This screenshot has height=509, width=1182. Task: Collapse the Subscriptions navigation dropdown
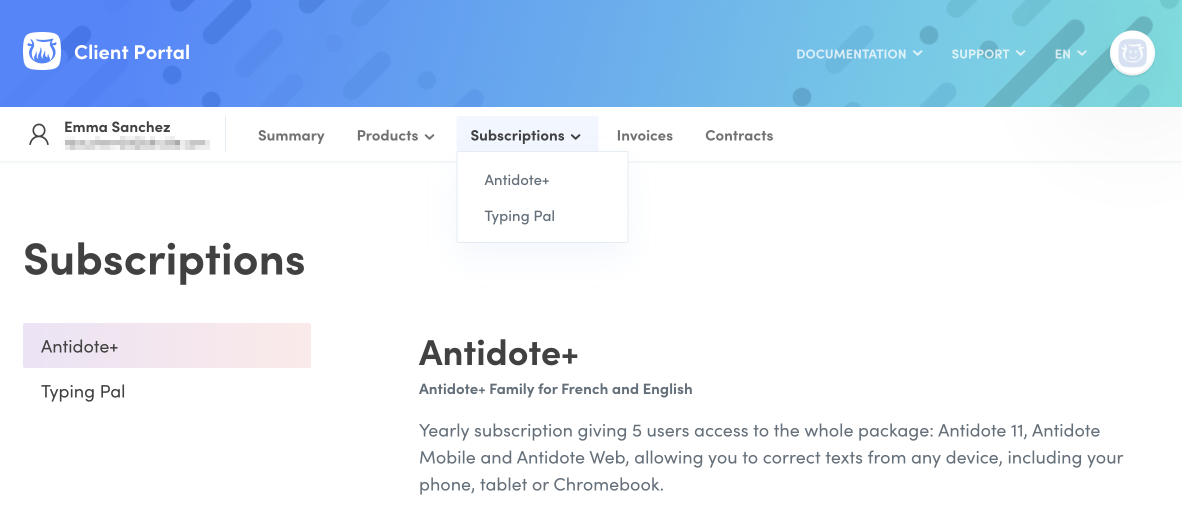pos(526,136)
